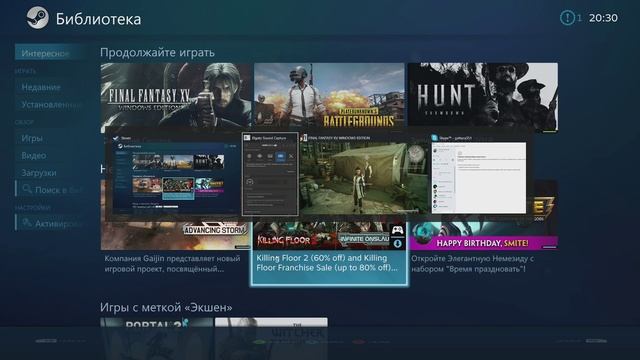Click the Продолжайте играть heading
The width and height of the screenshot is (640, 360).
(157, 53)
